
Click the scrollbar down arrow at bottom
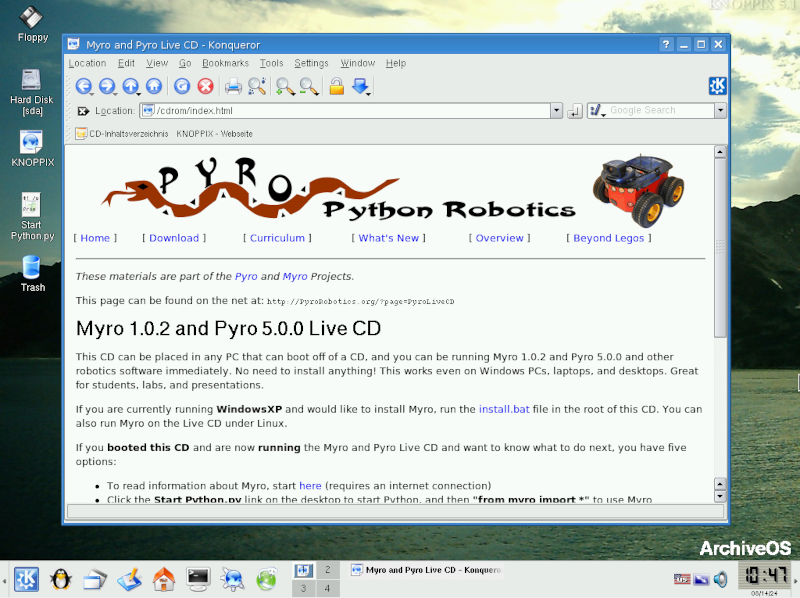pos(720,496)
